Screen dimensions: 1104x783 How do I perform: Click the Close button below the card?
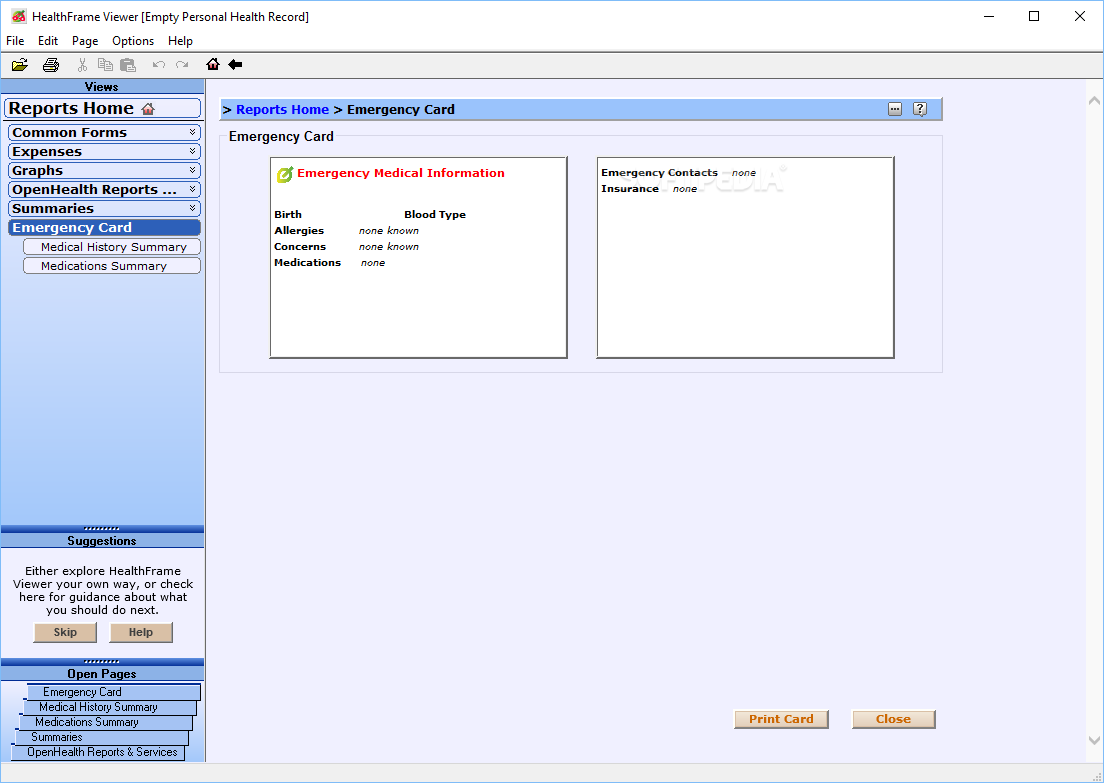coord(893,719)
